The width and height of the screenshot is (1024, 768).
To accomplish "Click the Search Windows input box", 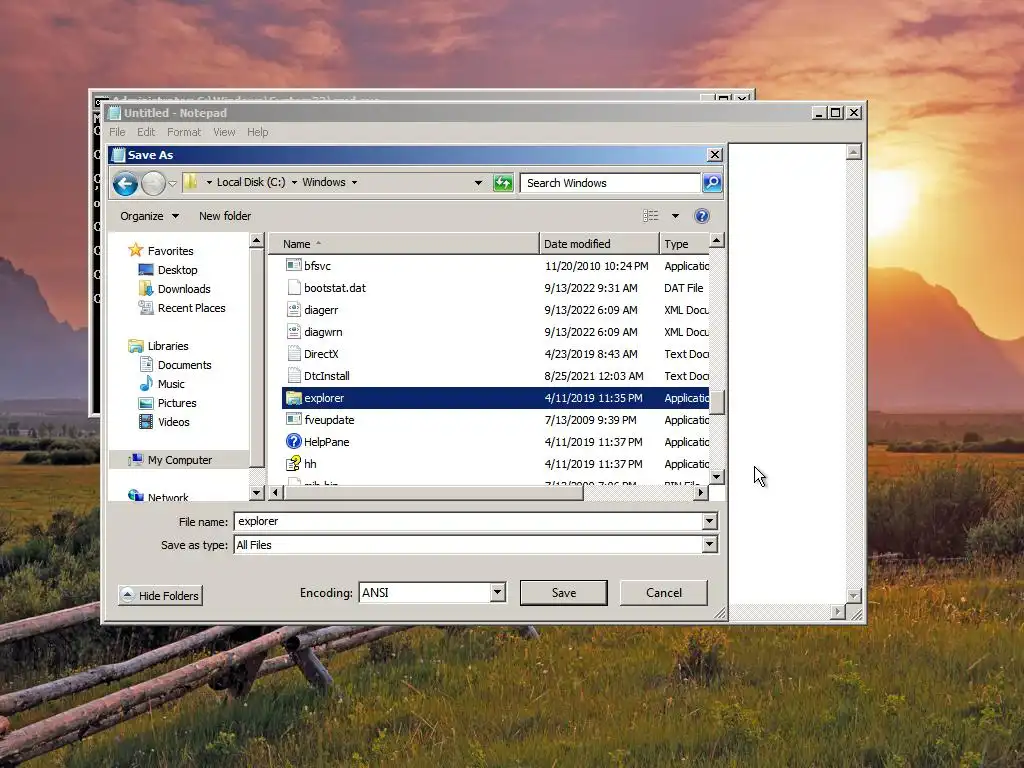I will tap(610, 183).
